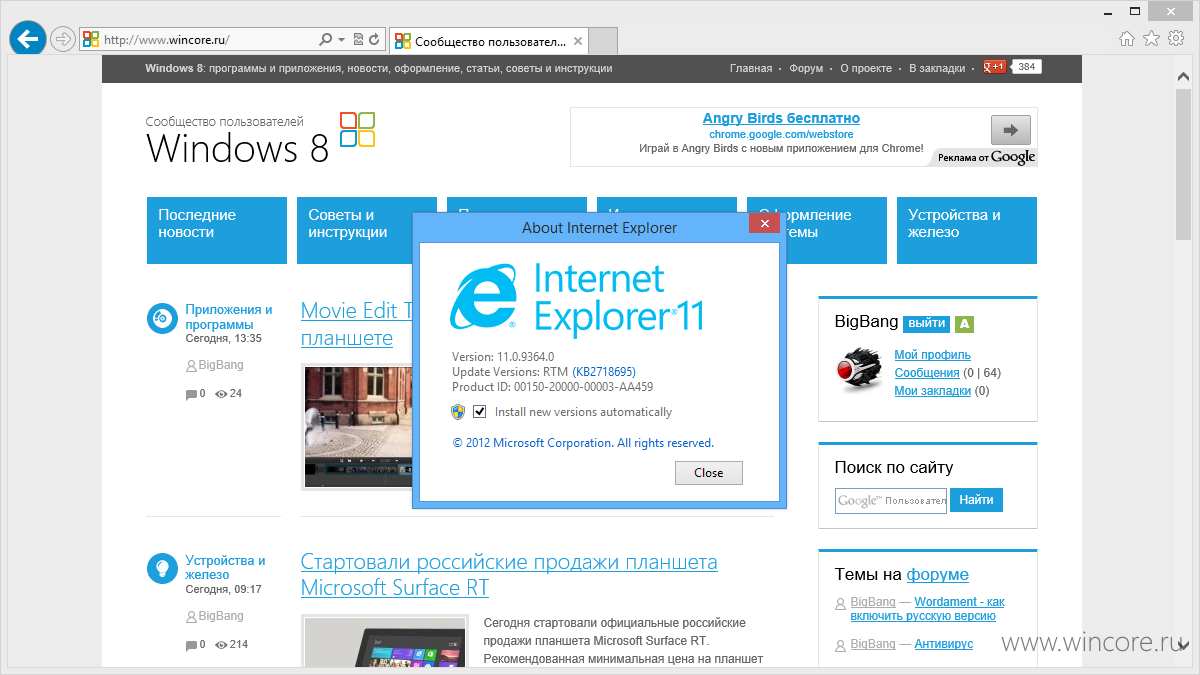The image size is (1200, 675).
Task: Click views eye icon showing 24
Action: pos(222,394)
